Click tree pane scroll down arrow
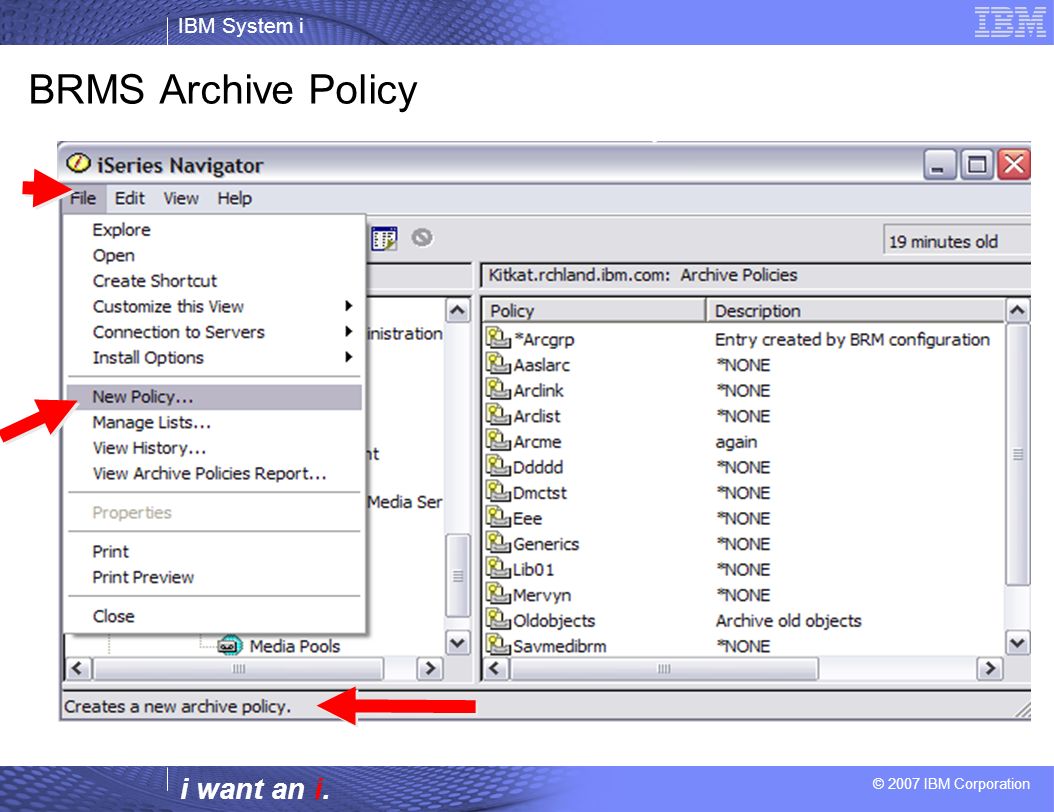This screenshot has height=812, width=1054. (458, 644)
